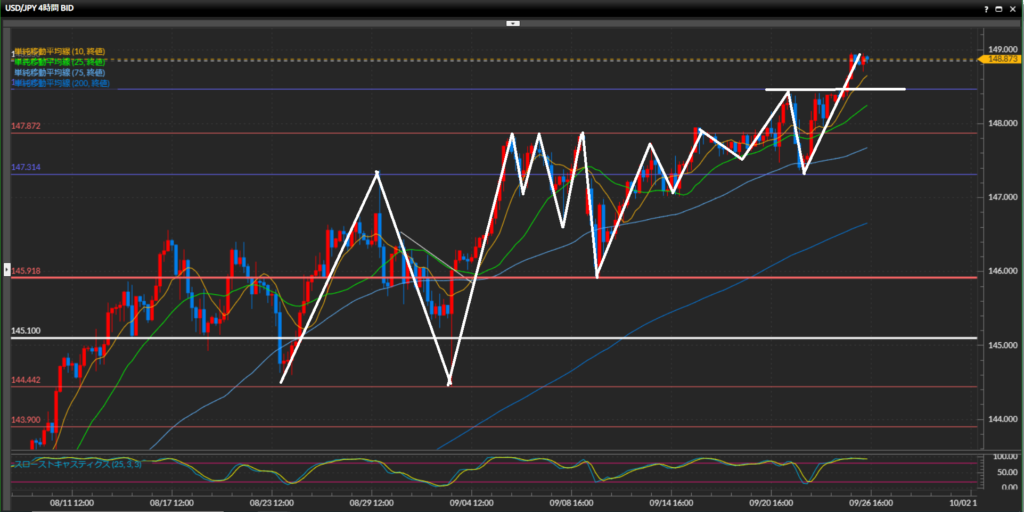
Task: Select the white 145.100 support line label
Action: point(26,331)
